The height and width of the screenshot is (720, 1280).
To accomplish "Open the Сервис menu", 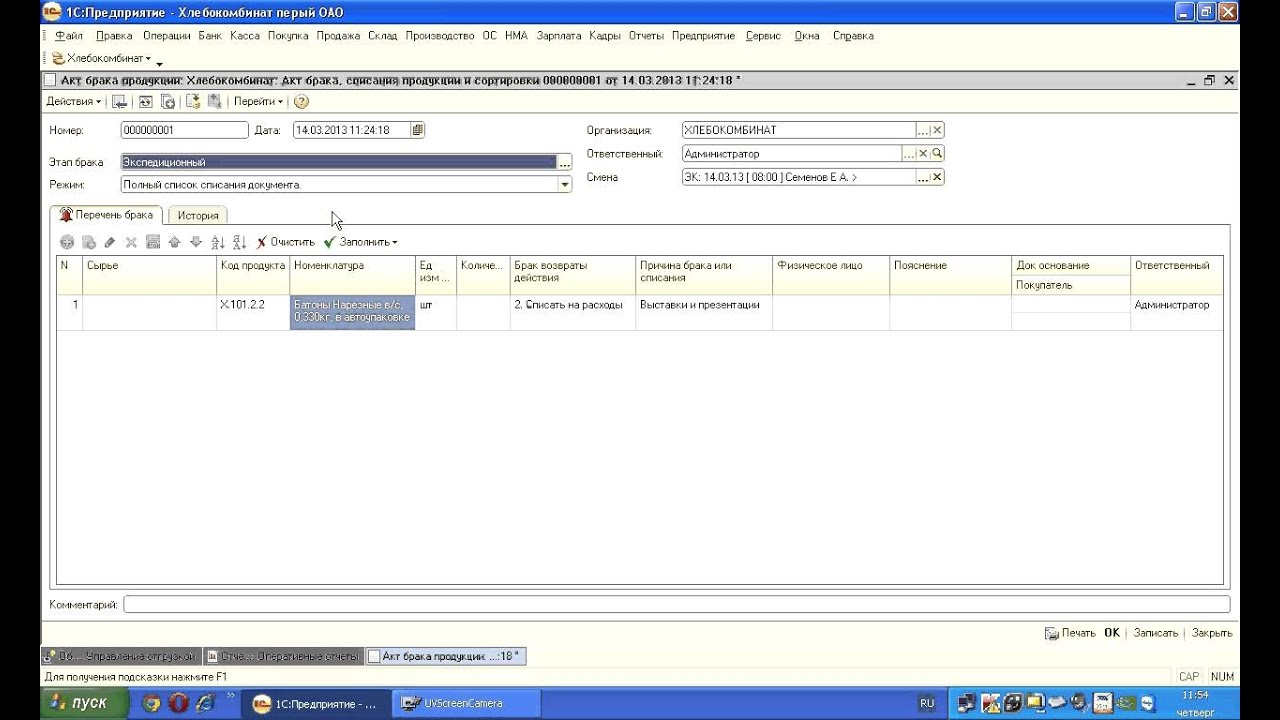I will tap(763, 35).
